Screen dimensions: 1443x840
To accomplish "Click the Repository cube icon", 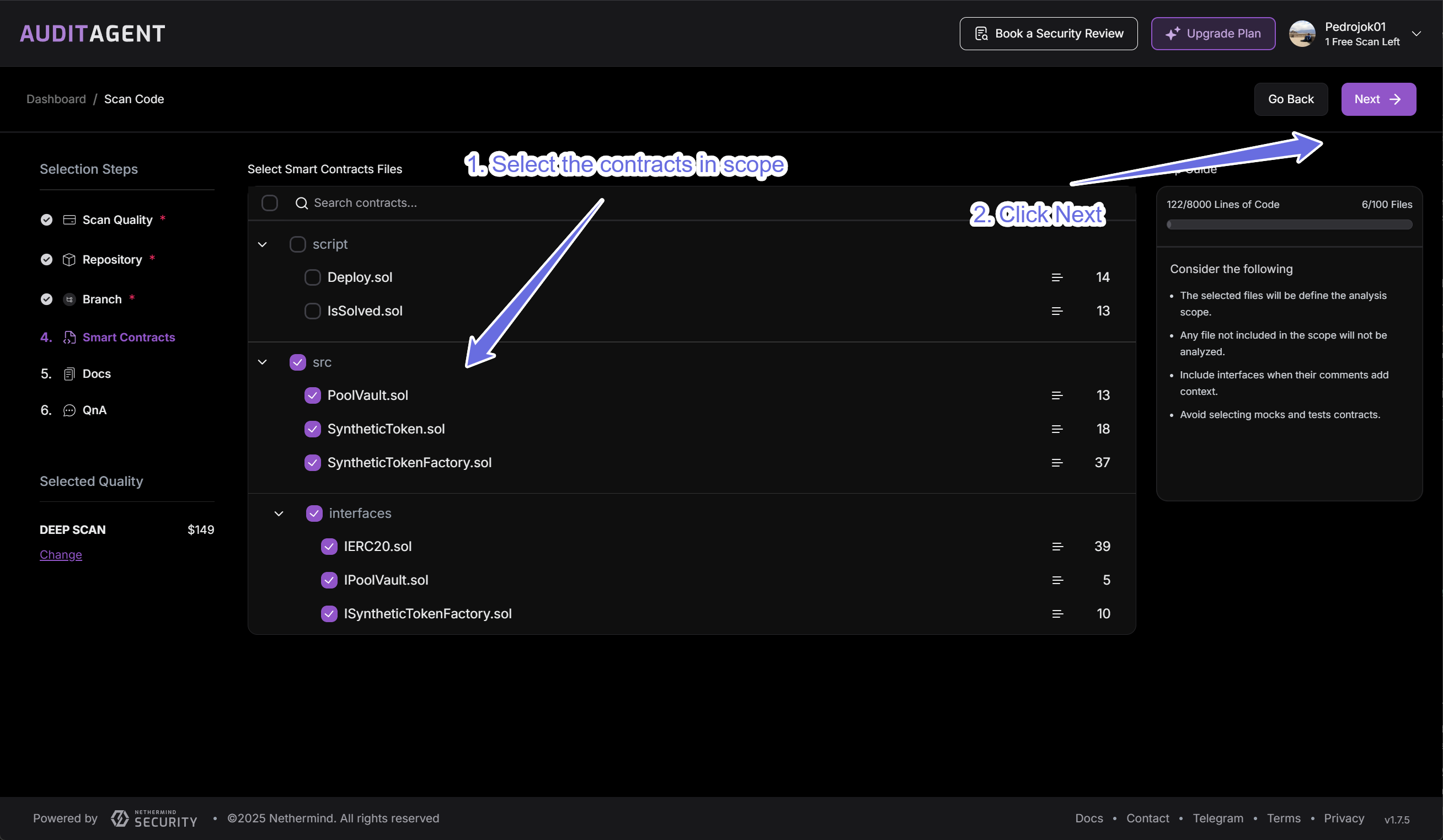I will tap(70, 259).
